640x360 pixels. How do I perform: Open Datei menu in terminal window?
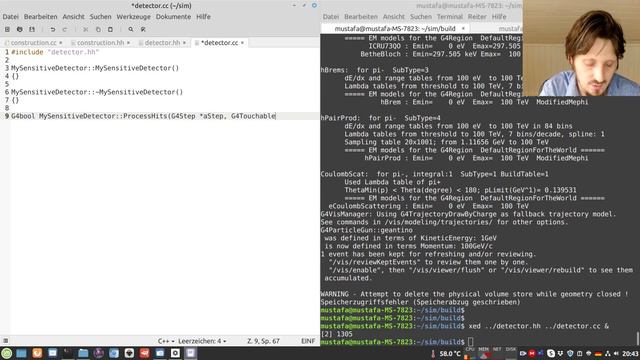click(x=331, y=17)
